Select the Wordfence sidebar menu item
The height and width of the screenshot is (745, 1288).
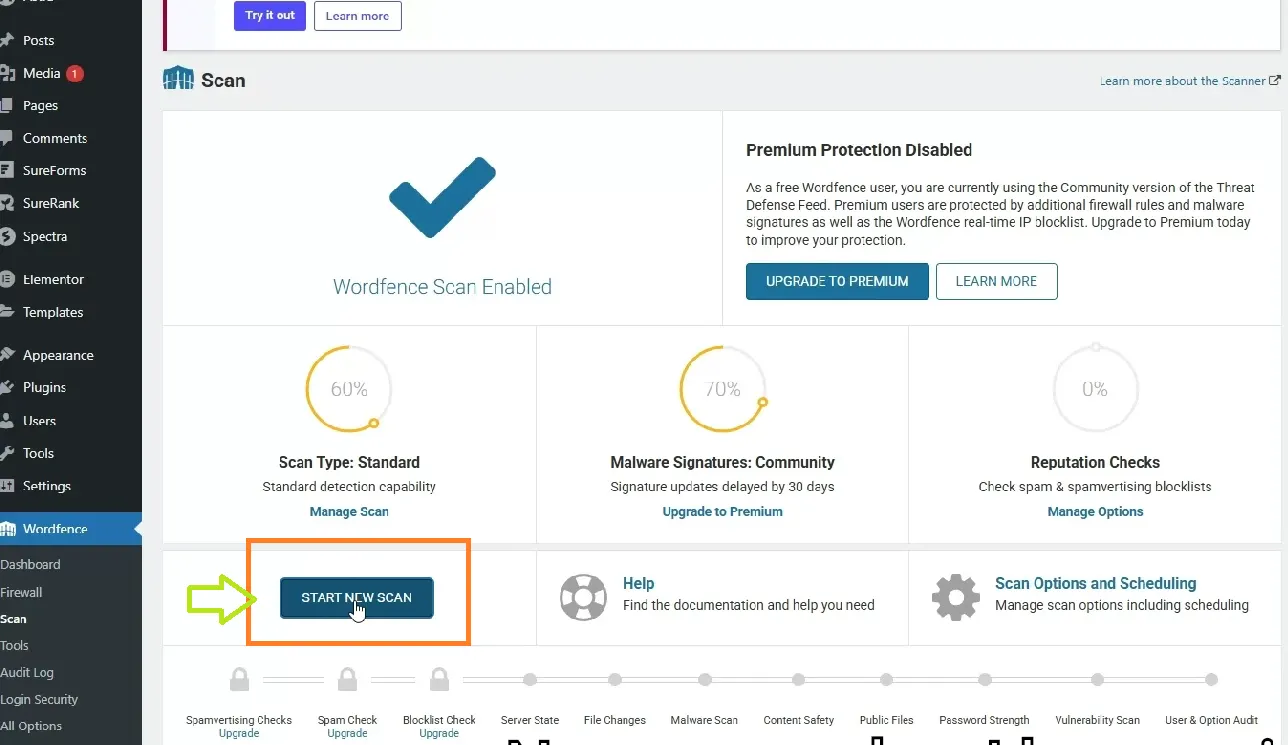pos(71,529)
